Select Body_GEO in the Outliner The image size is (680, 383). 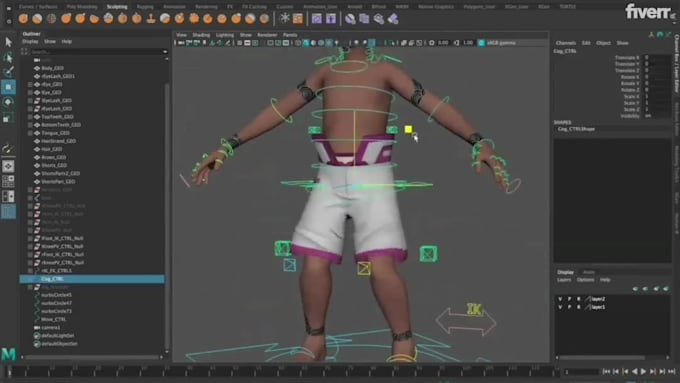point(52,68)
